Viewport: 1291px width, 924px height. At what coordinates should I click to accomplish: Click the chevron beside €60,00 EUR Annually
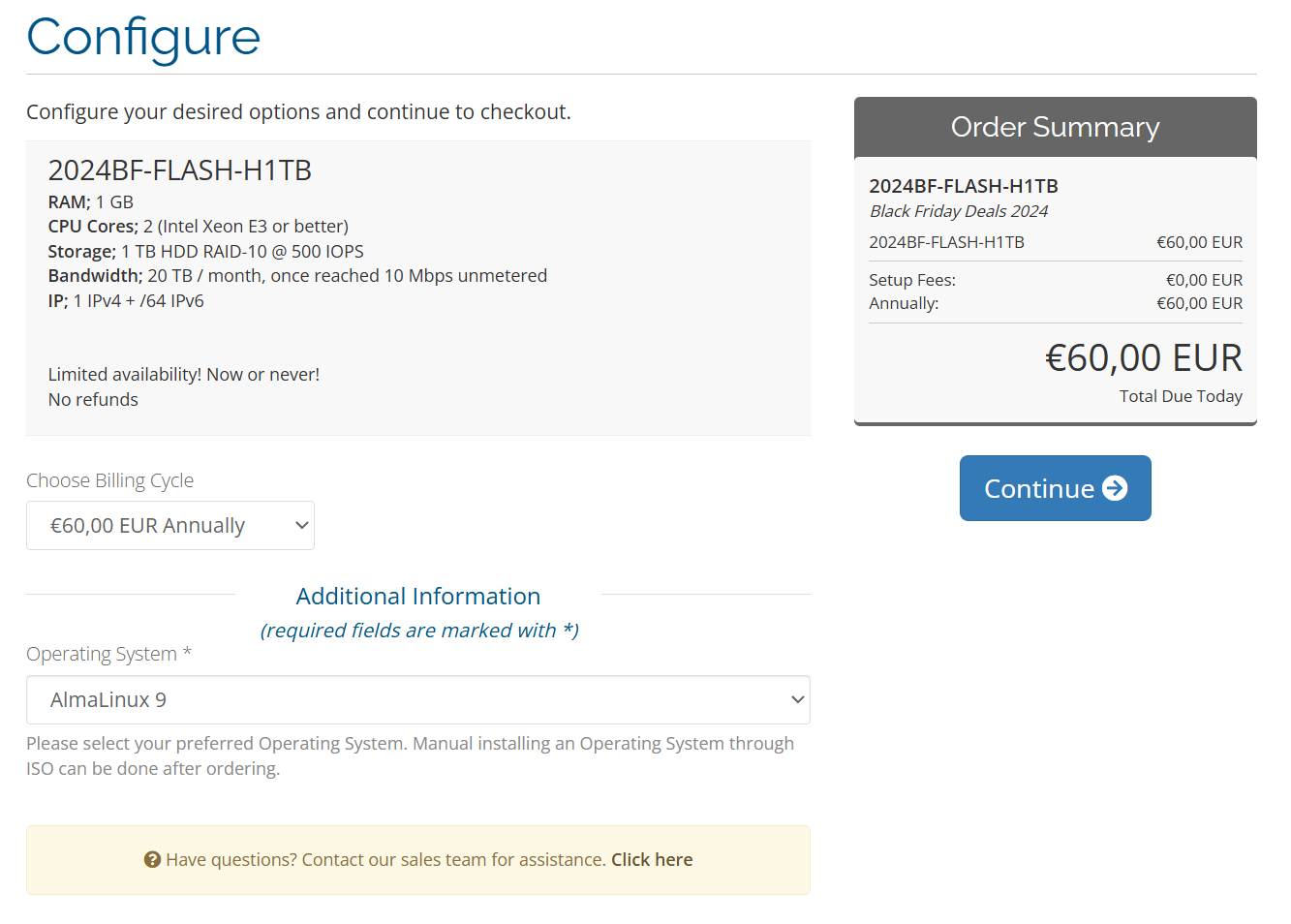pyautogui.click(x=301, y=526)
